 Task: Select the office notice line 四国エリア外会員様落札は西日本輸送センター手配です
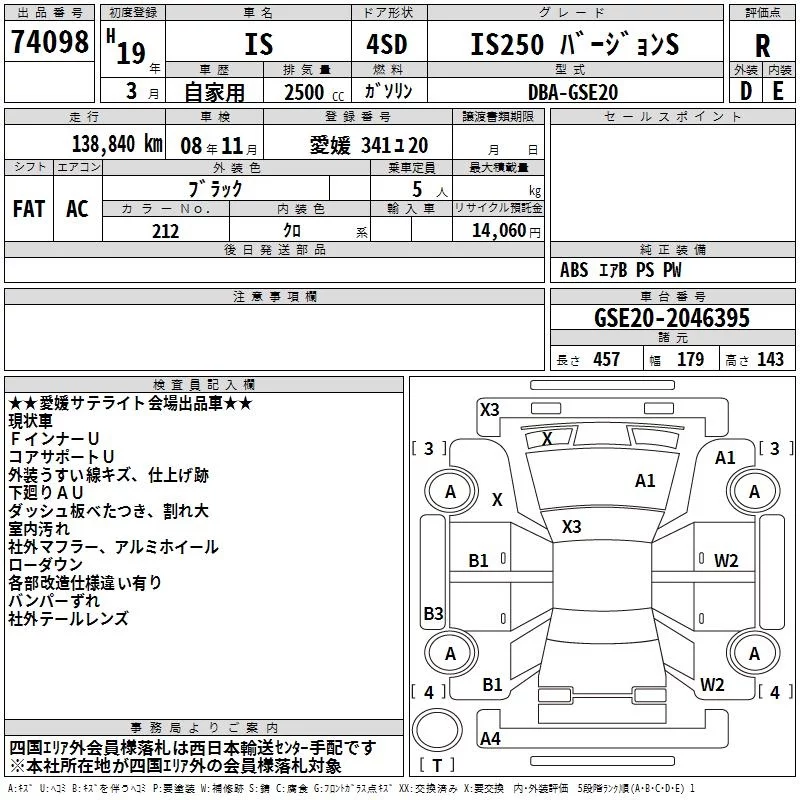coord(193,748)
